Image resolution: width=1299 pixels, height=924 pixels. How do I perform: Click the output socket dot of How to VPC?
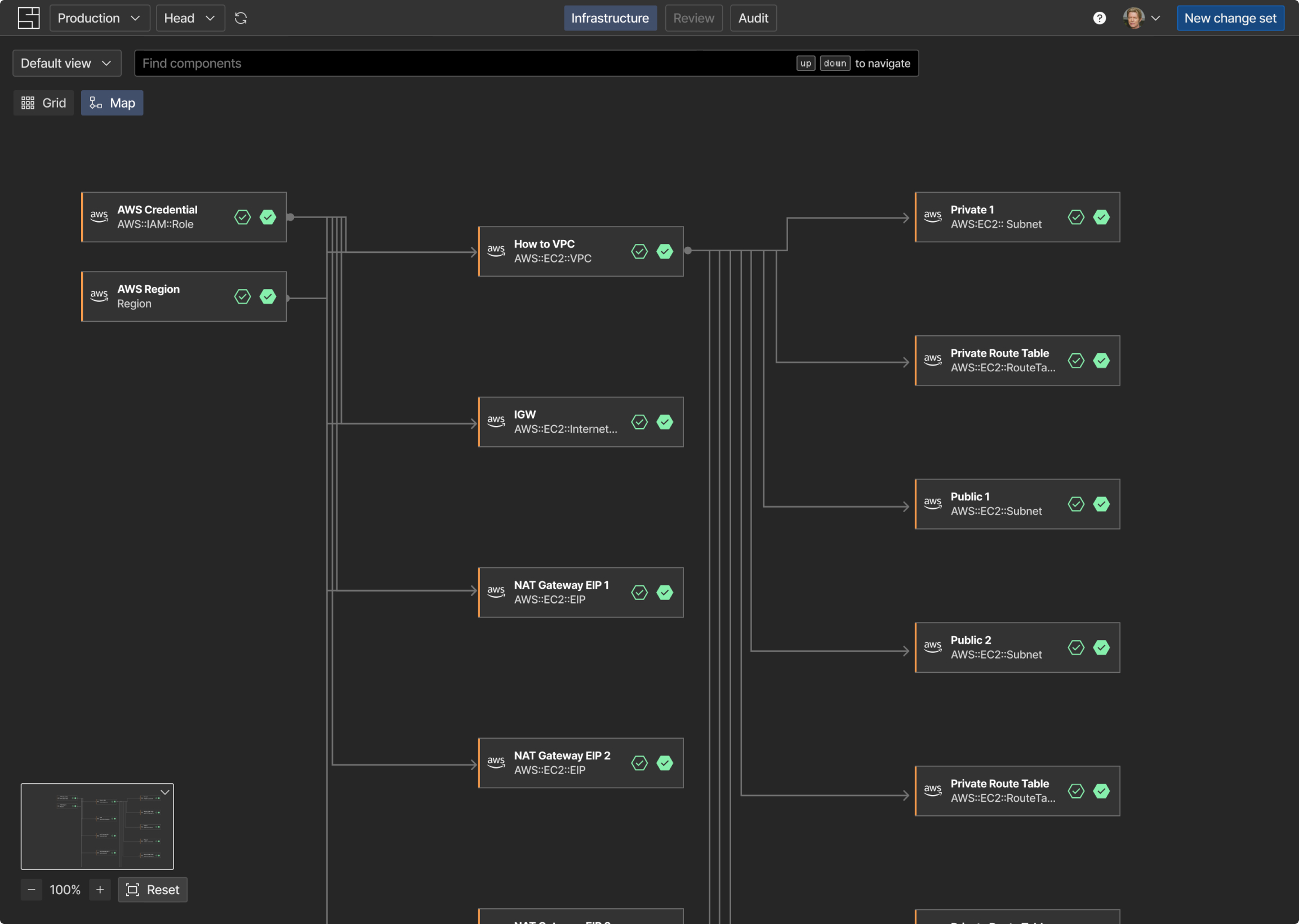pyautogui.click(x=688, y=250)
